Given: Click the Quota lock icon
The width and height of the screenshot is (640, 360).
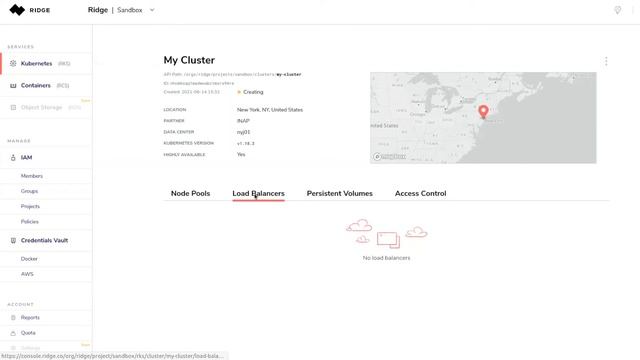Looking at the screenshot, I should [13, 333].
